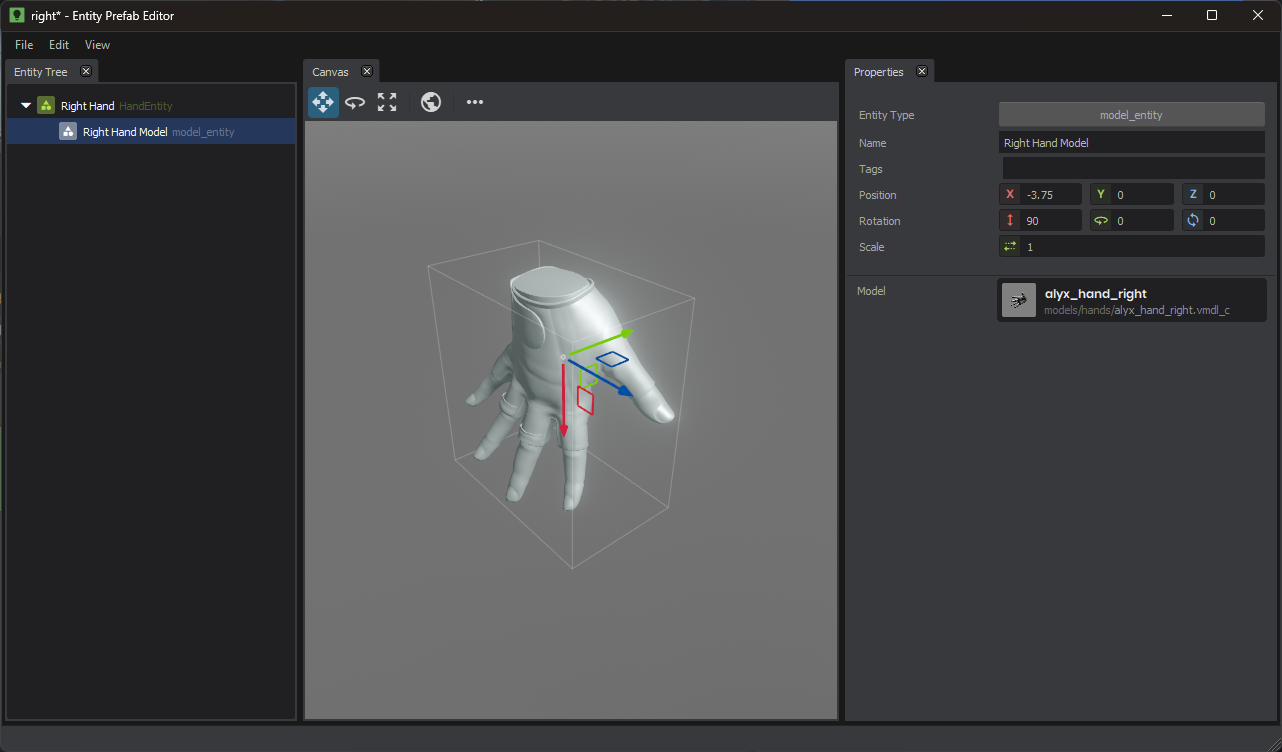Click the blue roll rotation icon

(1191, 220)
